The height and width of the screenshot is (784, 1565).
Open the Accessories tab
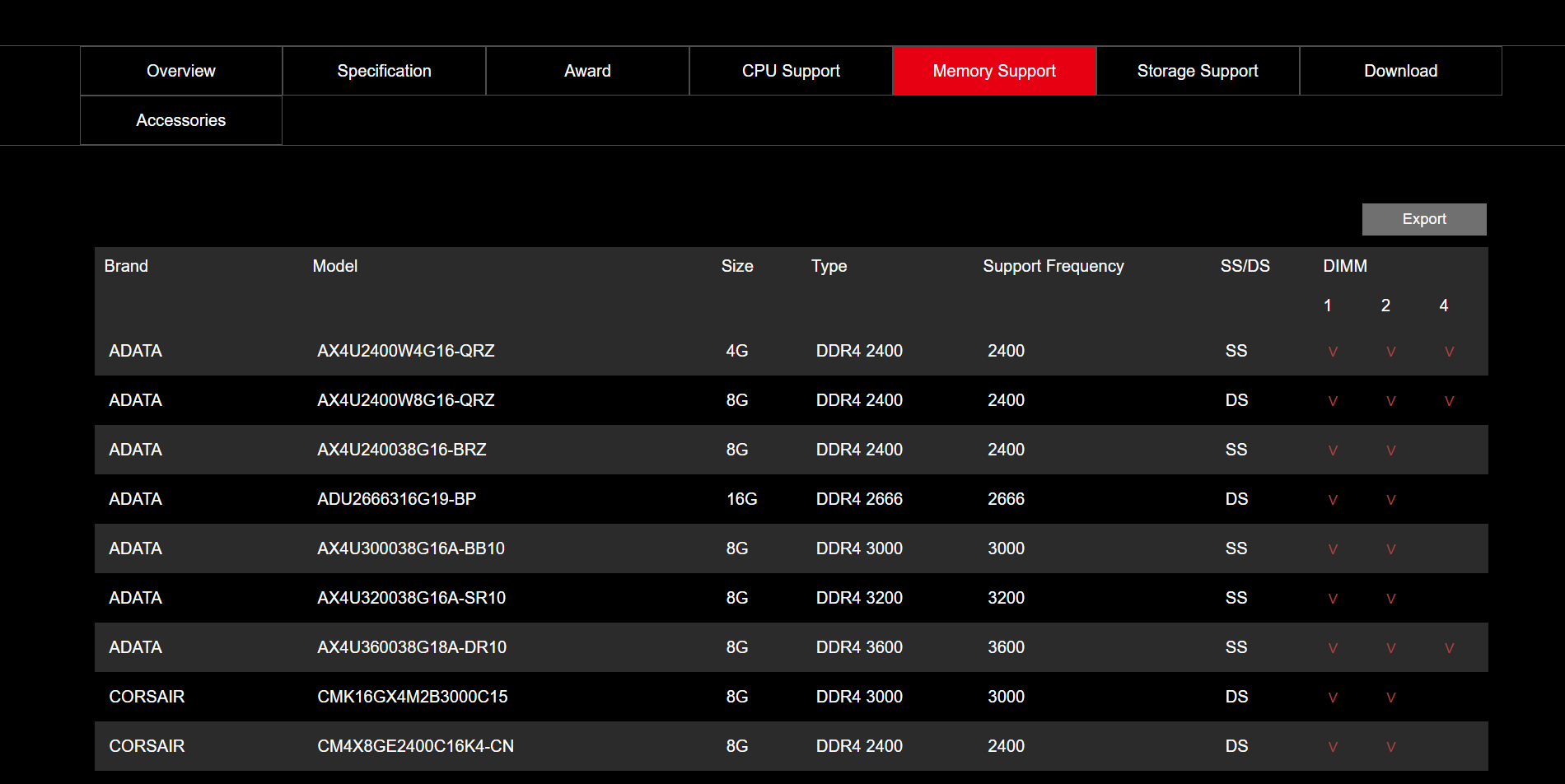coord(181,120)
